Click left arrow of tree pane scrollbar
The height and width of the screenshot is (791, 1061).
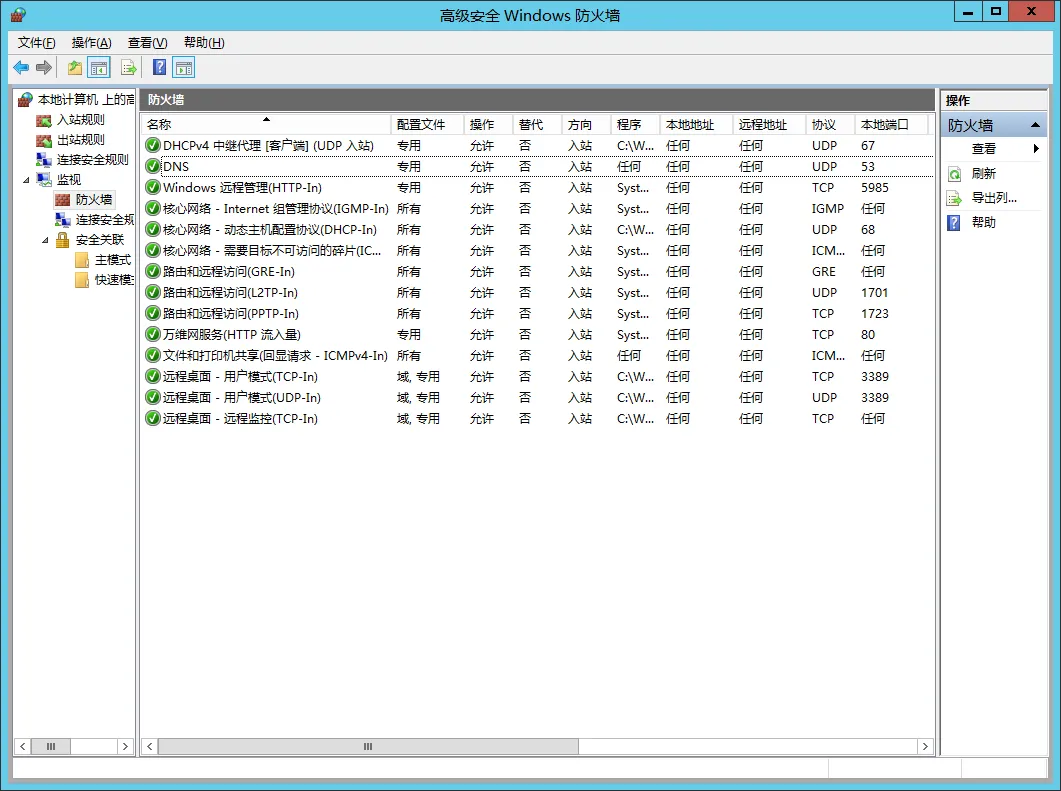point(22,746)
